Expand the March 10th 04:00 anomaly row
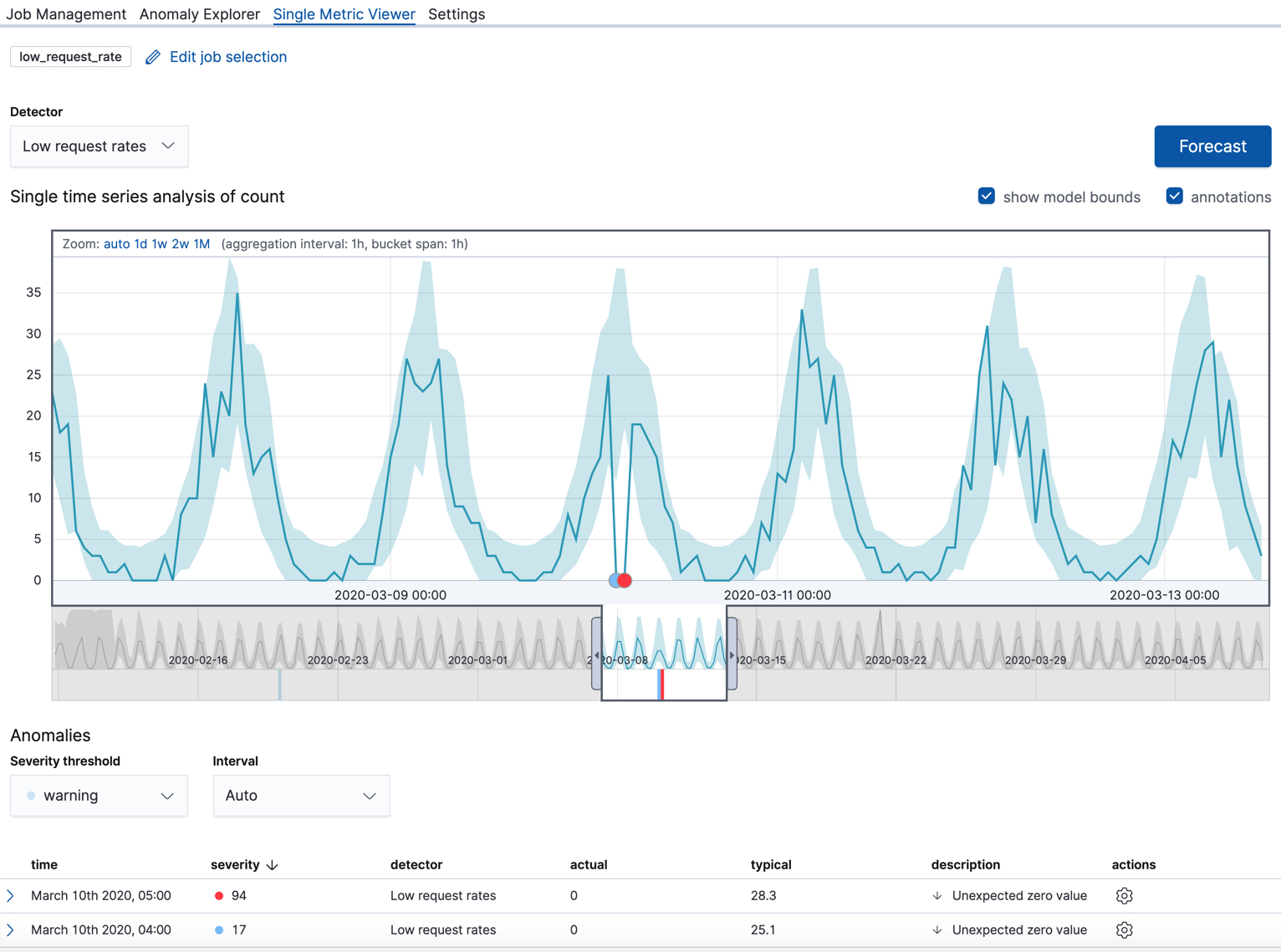Image resolution: width=1281 pixels, height=952 pixels. 11,930
